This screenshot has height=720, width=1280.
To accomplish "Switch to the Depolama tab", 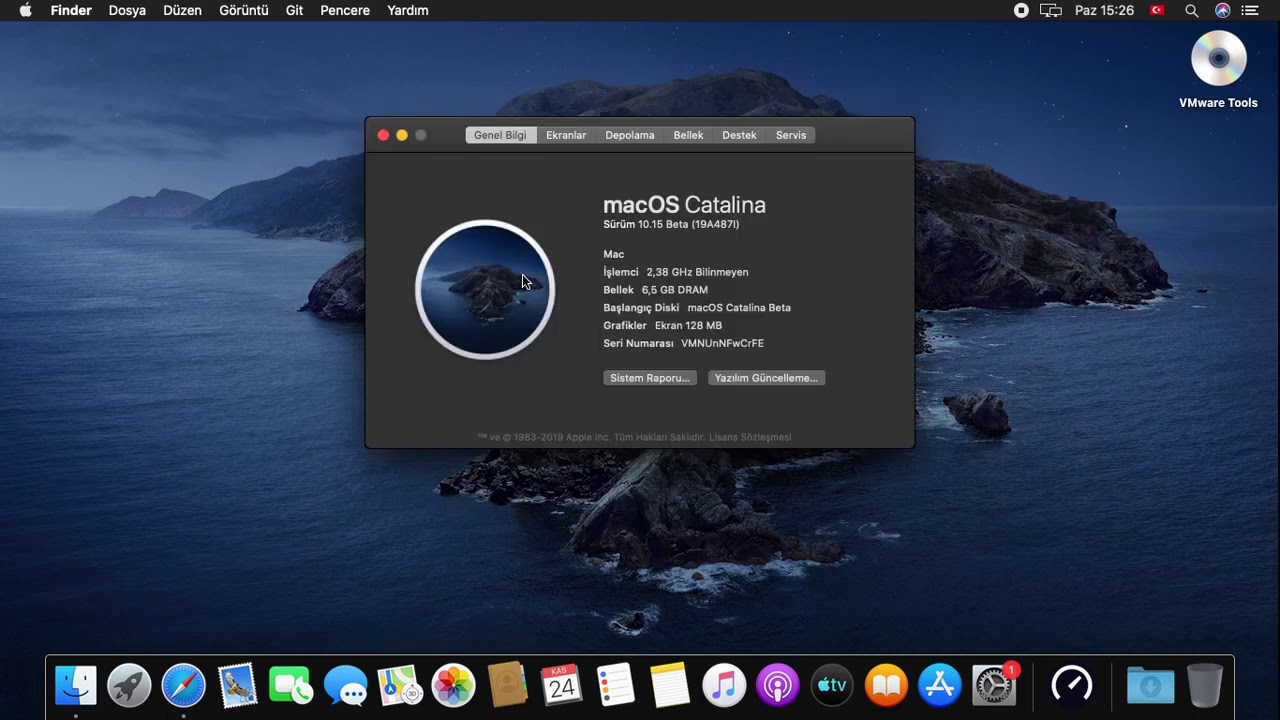I will tap(630, 135).
